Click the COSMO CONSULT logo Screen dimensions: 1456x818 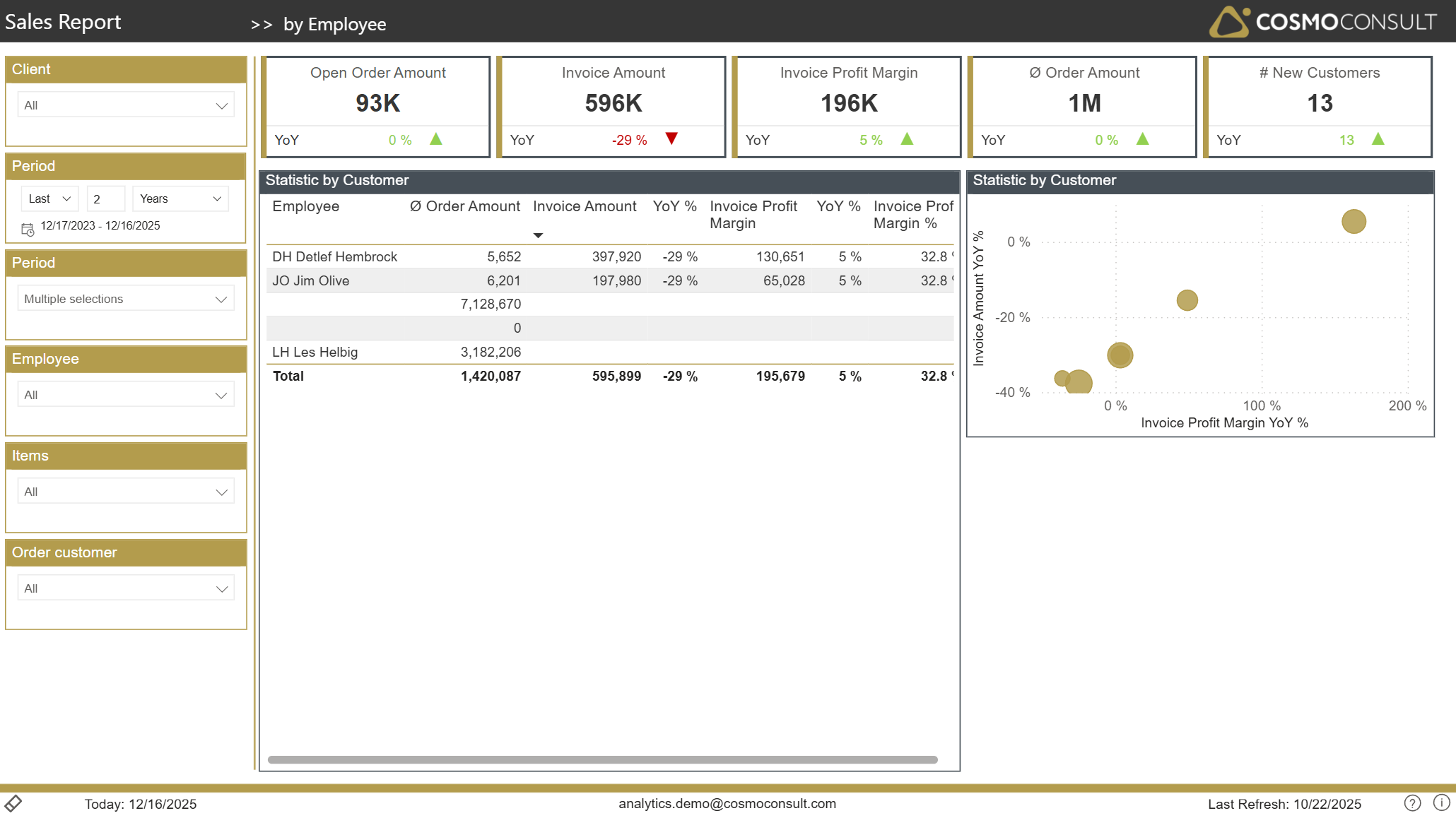pyautogui.click(x=1322, y=22)
